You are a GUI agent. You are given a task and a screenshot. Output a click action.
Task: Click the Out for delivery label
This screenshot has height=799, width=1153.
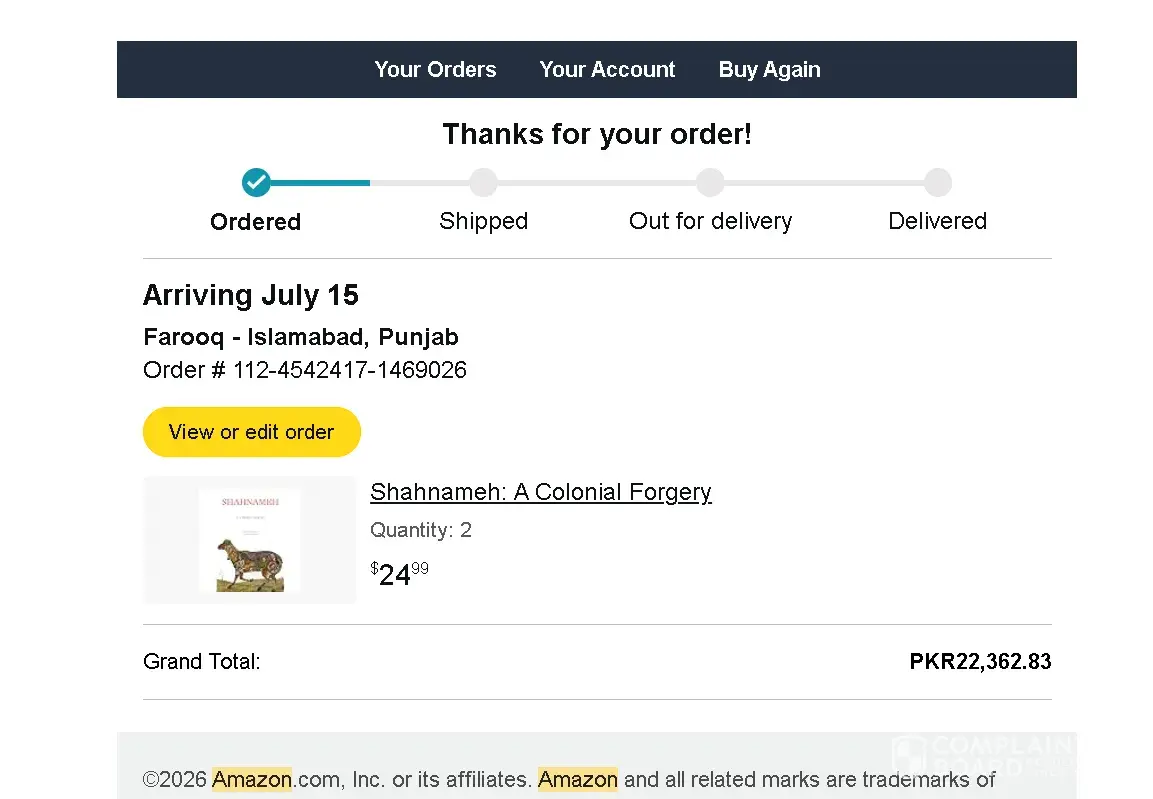point(710,221)
